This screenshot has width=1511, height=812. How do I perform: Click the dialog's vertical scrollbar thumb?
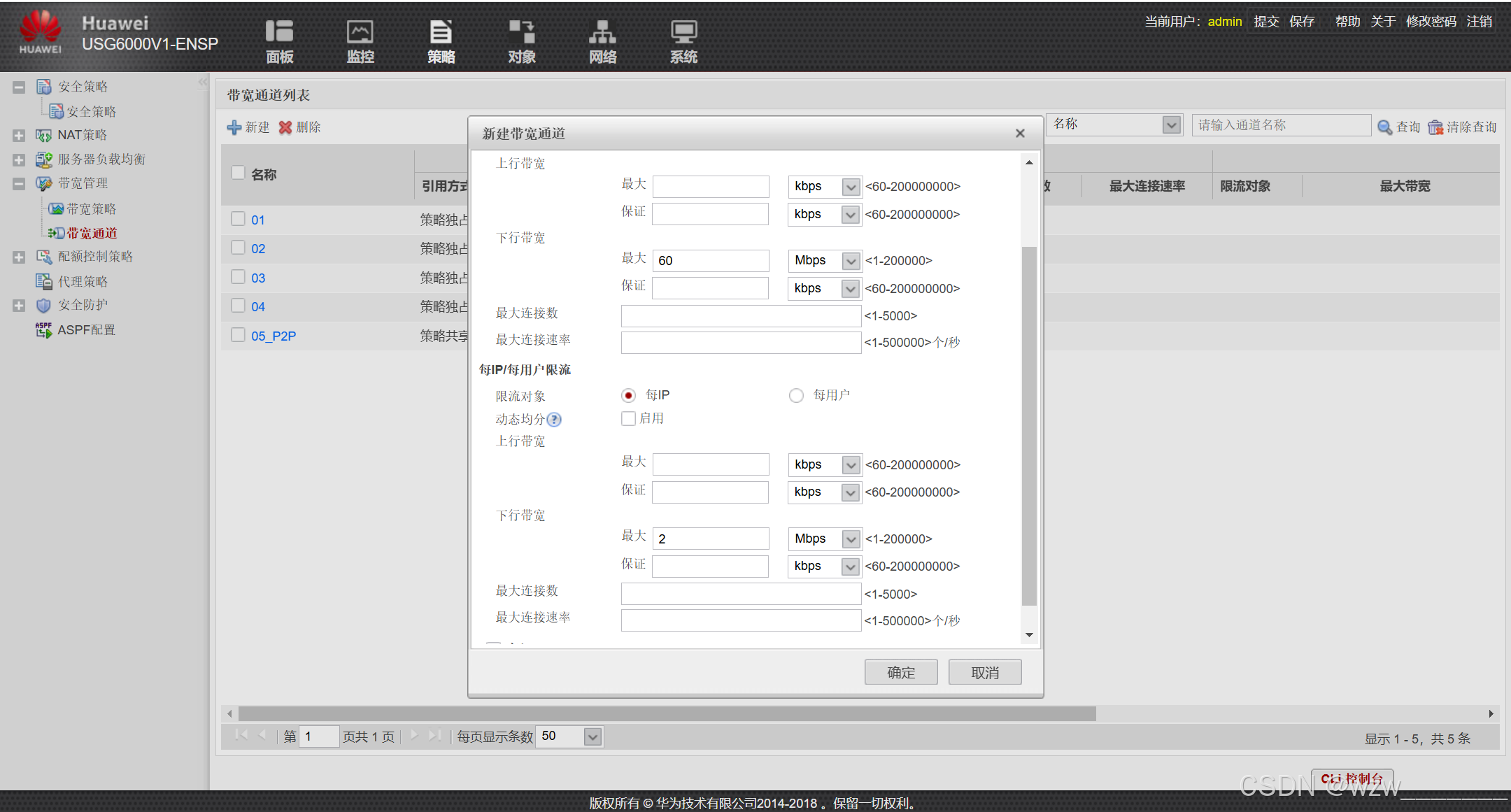click(x=1029, y=425)
